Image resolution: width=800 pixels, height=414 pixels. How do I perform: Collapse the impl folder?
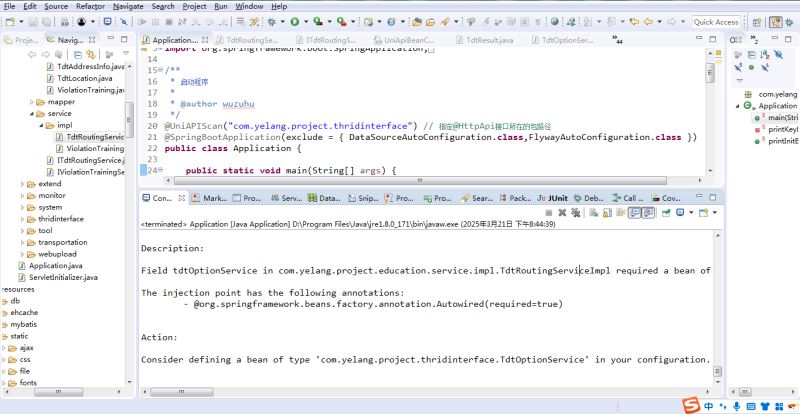click(41, 126)
